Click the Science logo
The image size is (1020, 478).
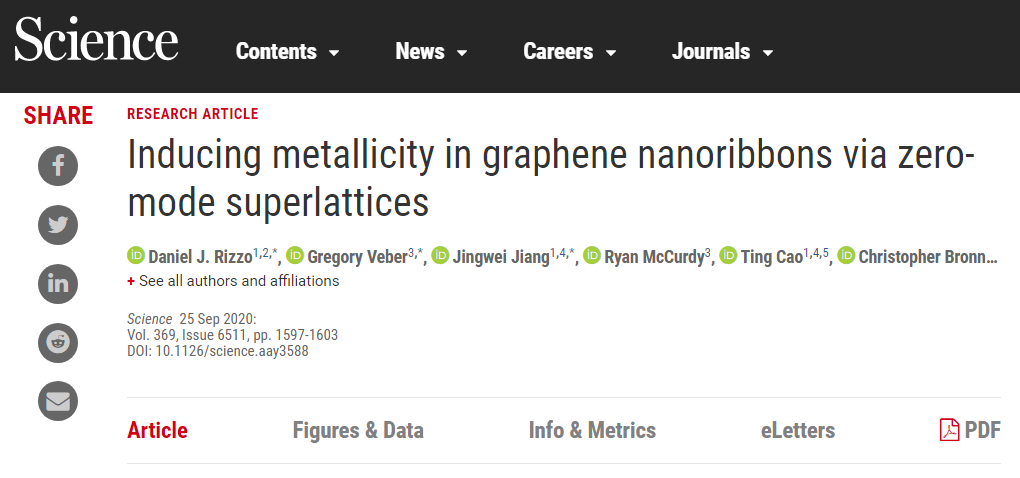coord(96,42)
